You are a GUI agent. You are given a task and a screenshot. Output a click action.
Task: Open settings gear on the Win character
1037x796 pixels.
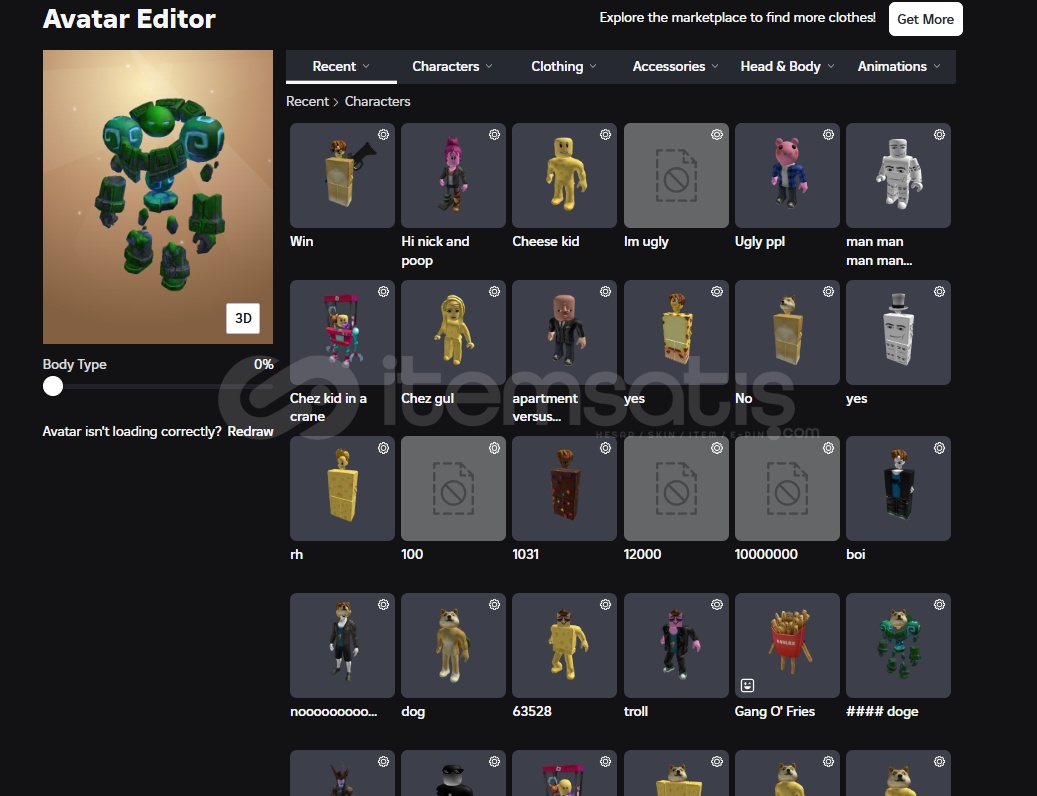384,135
